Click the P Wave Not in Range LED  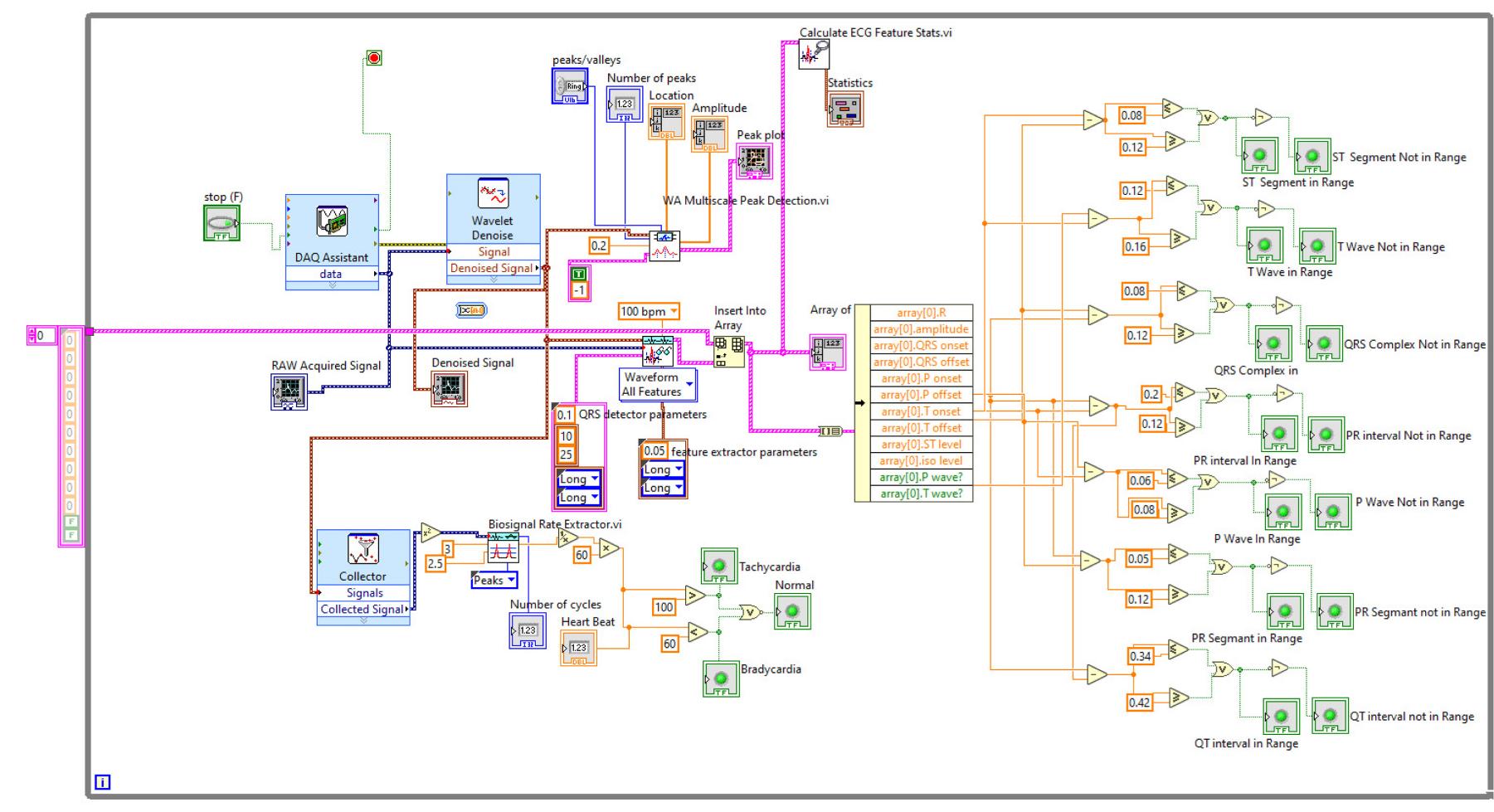[1333, 512]
